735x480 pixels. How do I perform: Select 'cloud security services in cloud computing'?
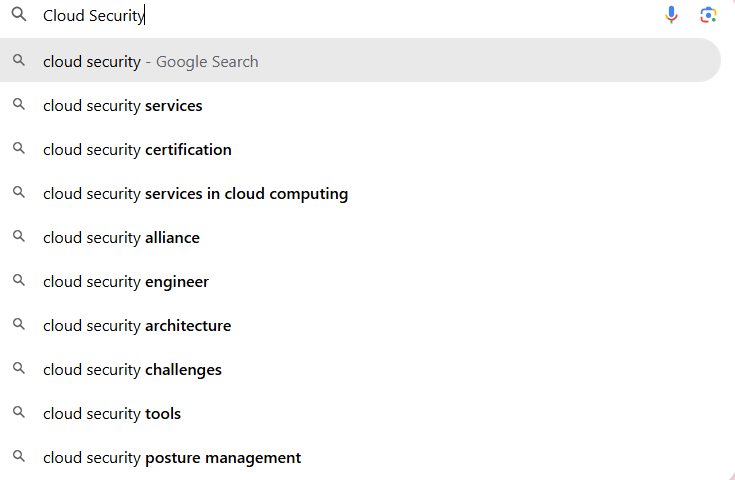pos(360,194)
